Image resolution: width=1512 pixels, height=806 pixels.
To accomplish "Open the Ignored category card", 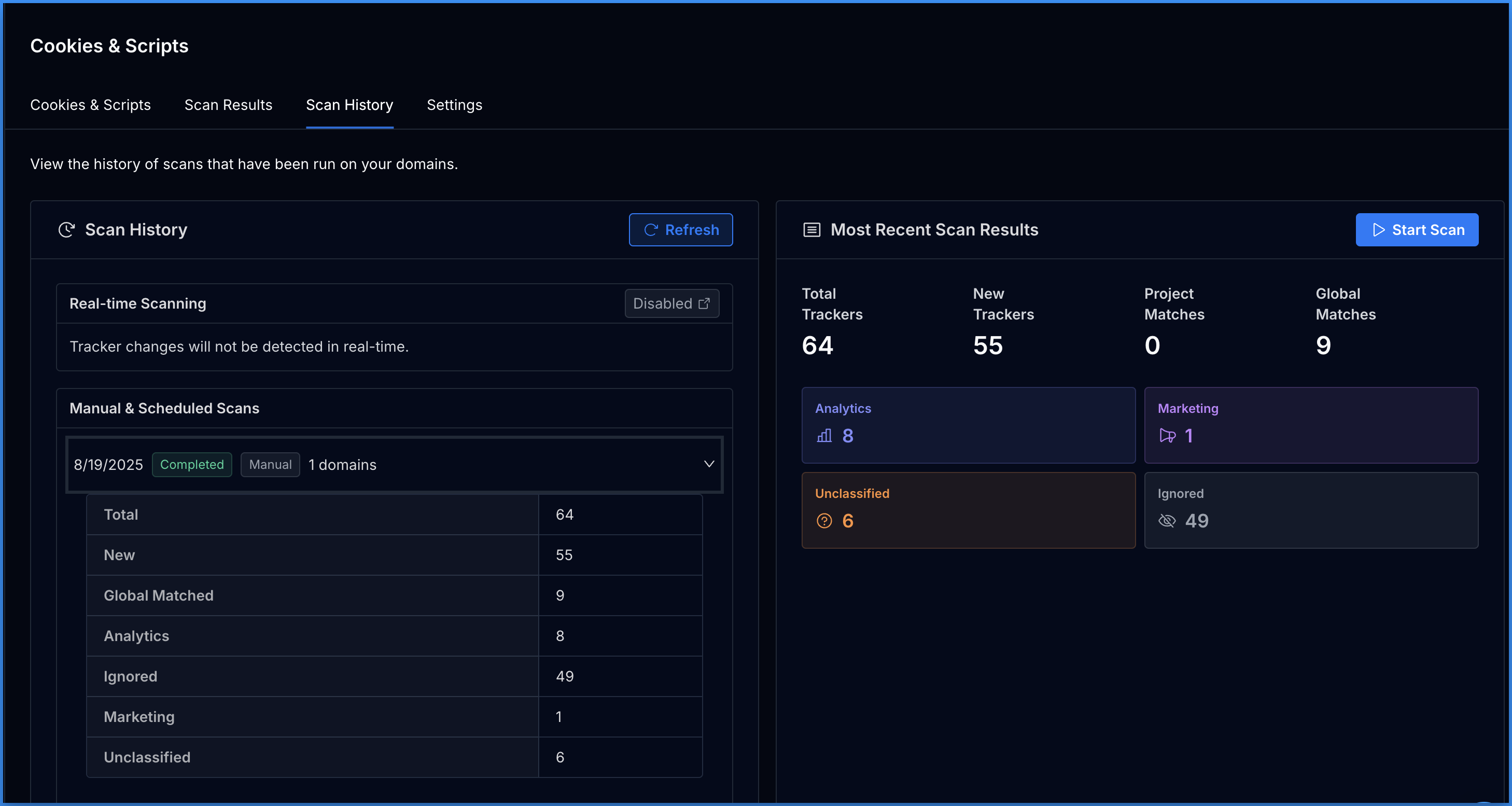I will [1311, 510].
